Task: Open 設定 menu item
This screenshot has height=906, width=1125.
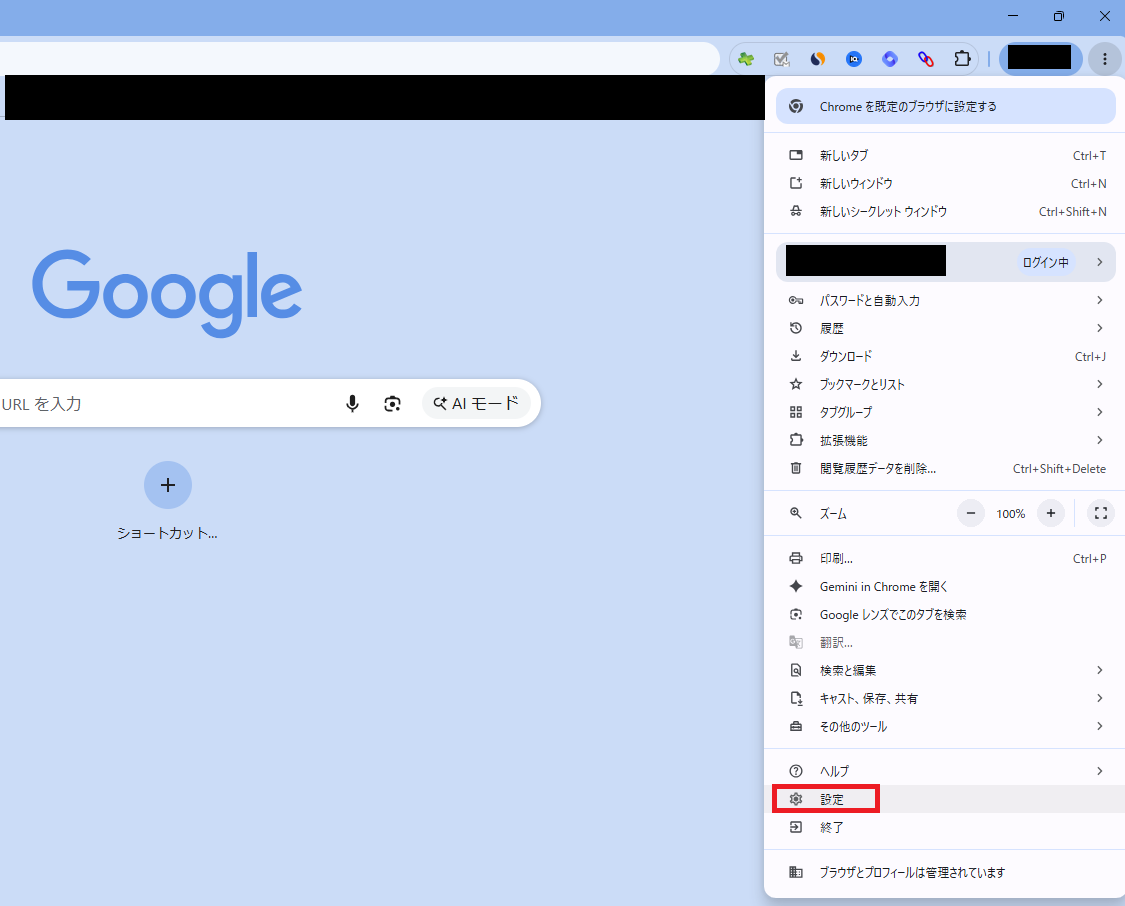Action: [946, 799]
